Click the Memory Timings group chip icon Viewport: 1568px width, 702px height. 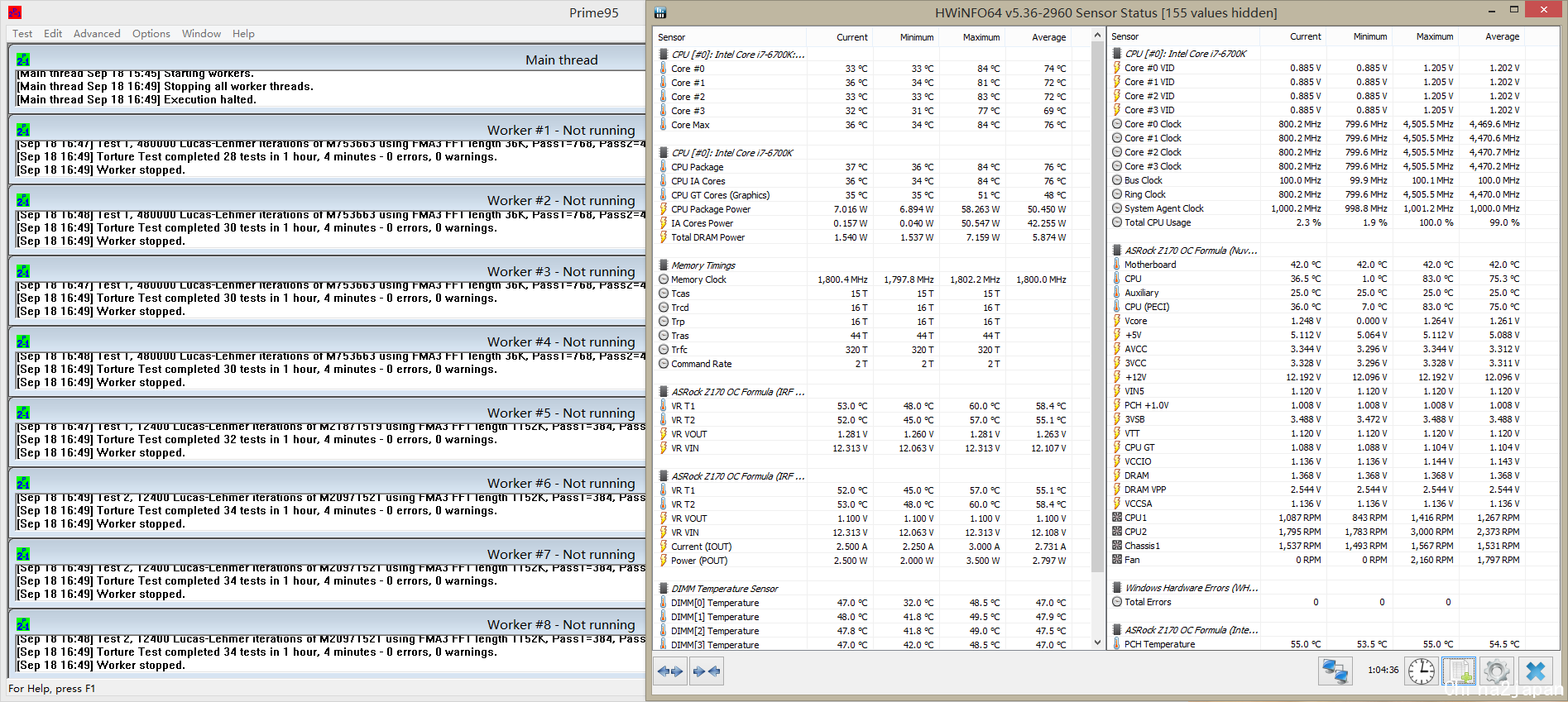pyautogui.click(x=664, y=265)
